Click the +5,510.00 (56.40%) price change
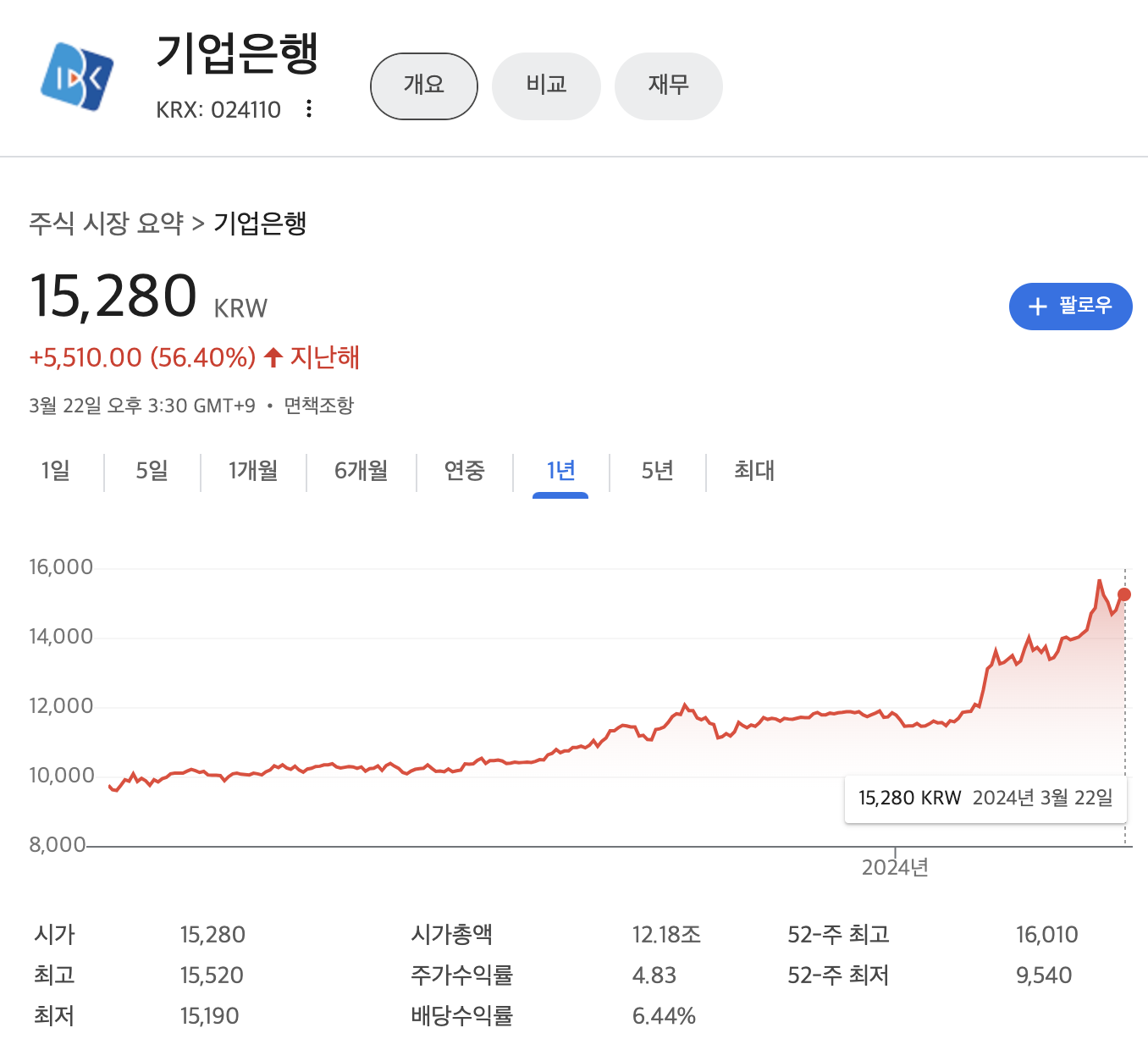Image resolution: width=1148 pixels, height=1050 pixels. coord(142,357)
